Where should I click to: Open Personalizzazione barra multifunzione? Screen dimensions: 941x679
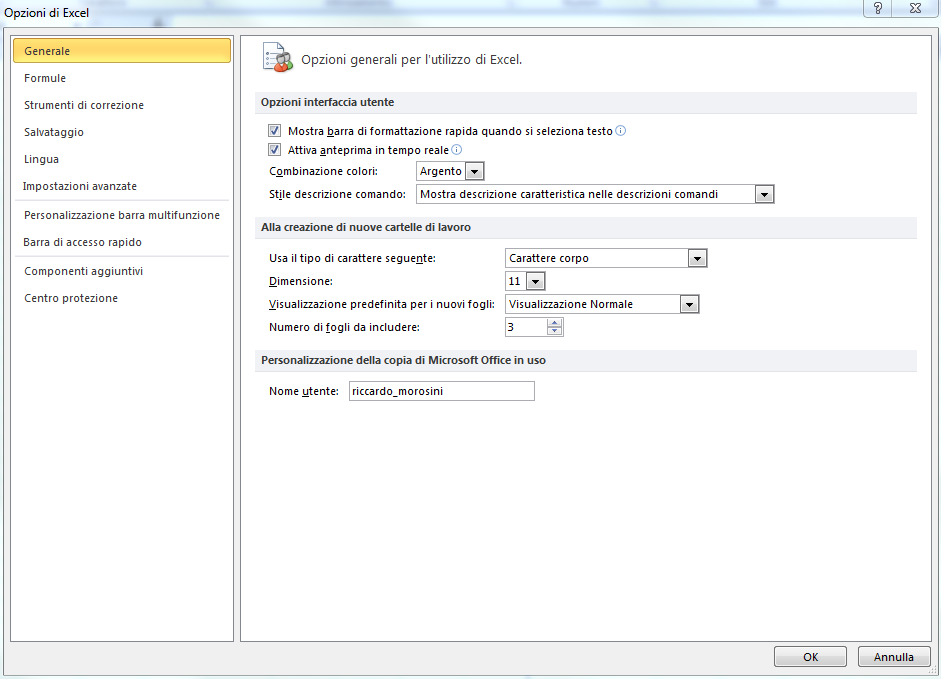(x=122, y=215)
